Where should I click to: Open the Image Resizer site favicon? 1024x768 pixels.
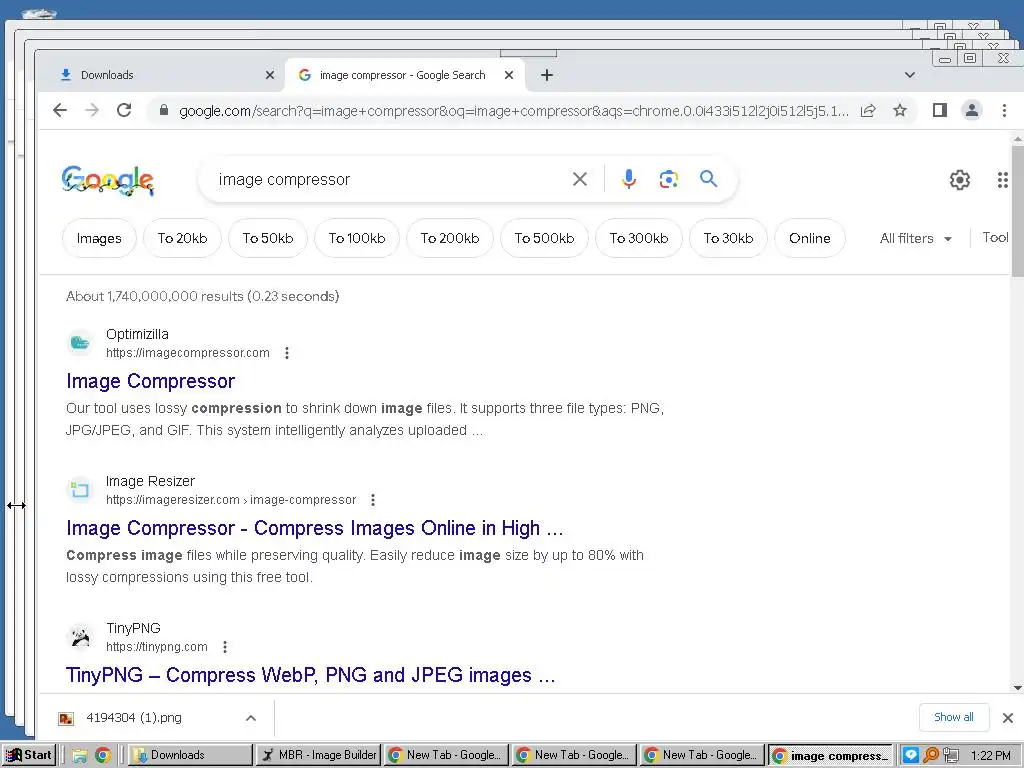pos(80,490)
